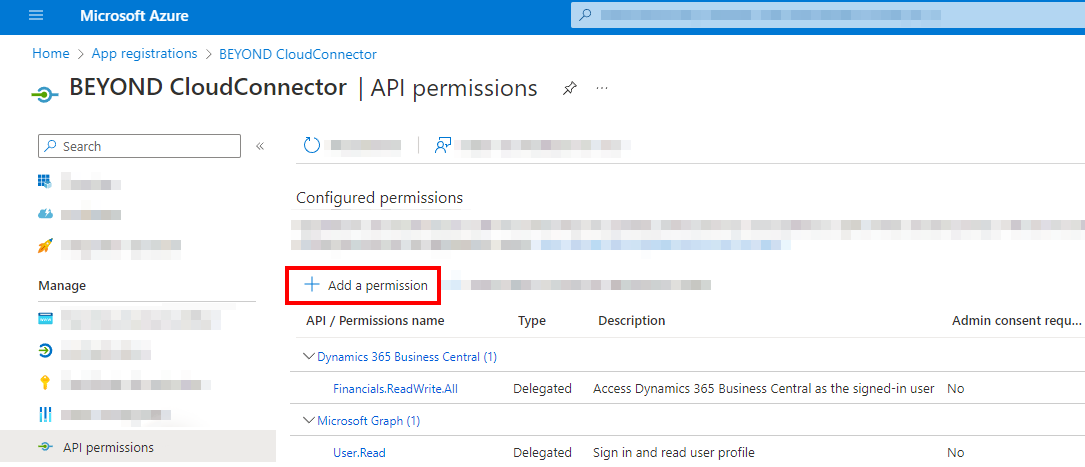Click Add a permission button

(364, 285)
